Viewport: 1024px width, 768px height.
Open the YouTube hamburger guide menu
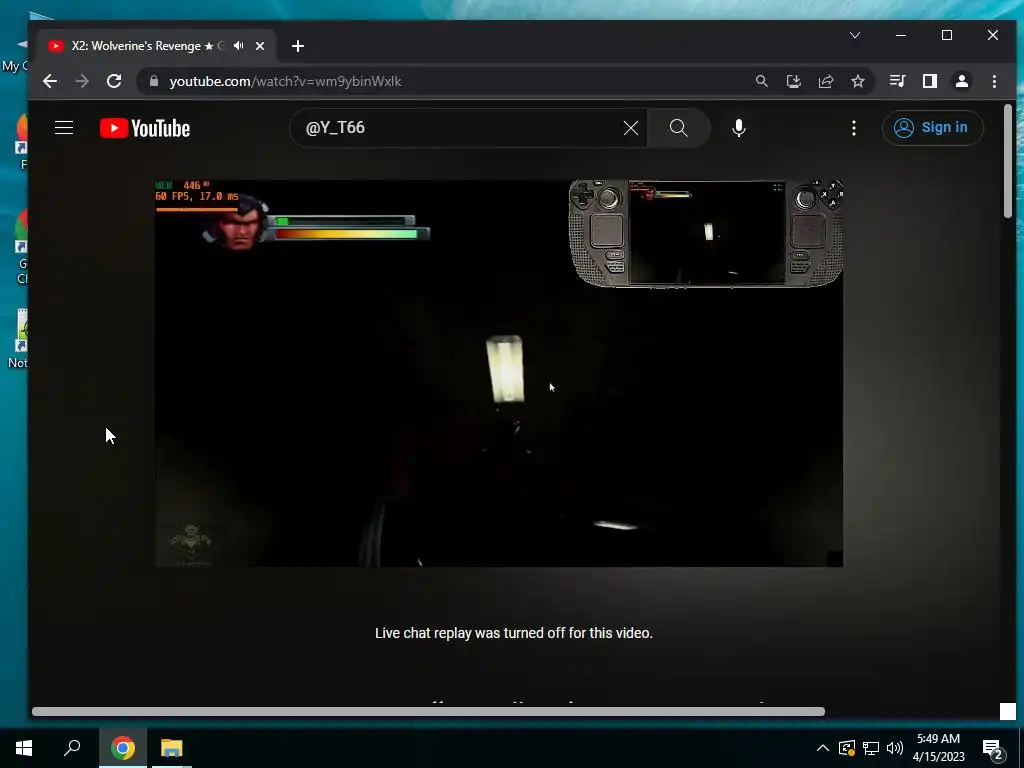pos(64,128)
